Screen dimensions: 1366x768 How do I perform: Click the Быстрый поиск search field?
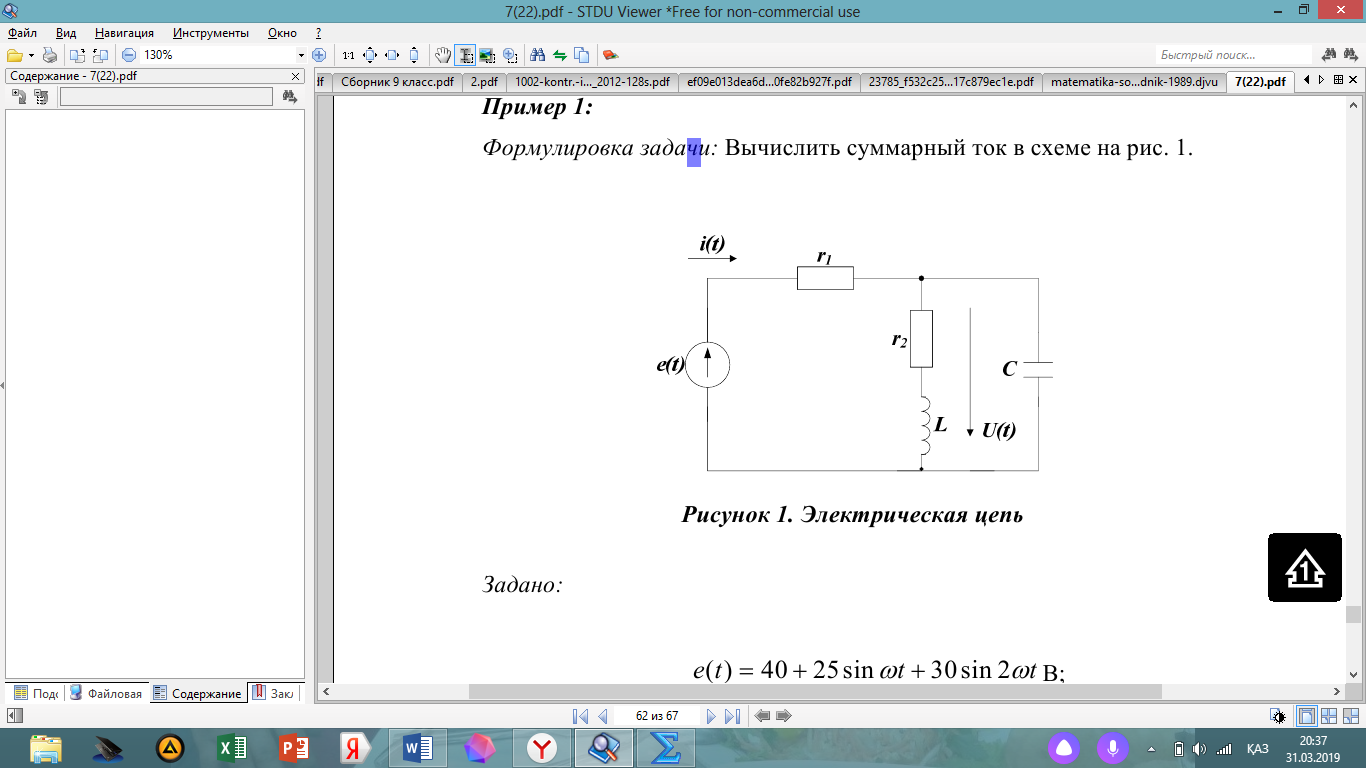(1233, 55)
